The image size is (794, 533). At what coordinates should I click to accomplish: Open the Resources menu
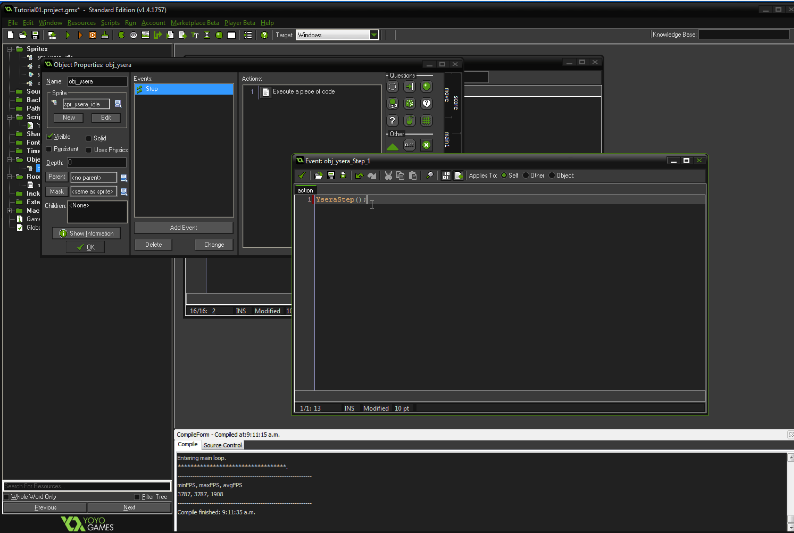(81, 21)
